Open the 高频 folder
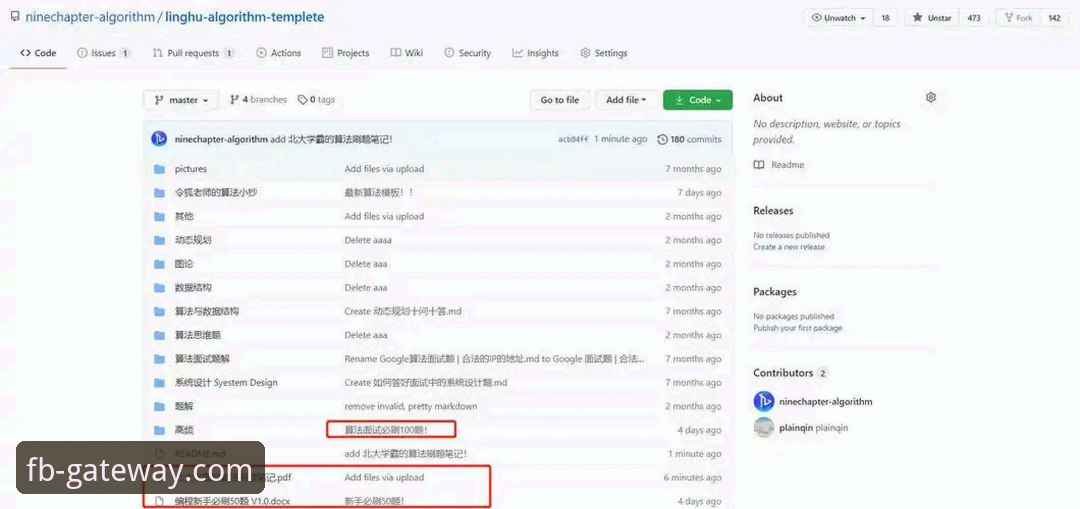The width and height of the screenshot is (1080, 509). pos(184,430)
